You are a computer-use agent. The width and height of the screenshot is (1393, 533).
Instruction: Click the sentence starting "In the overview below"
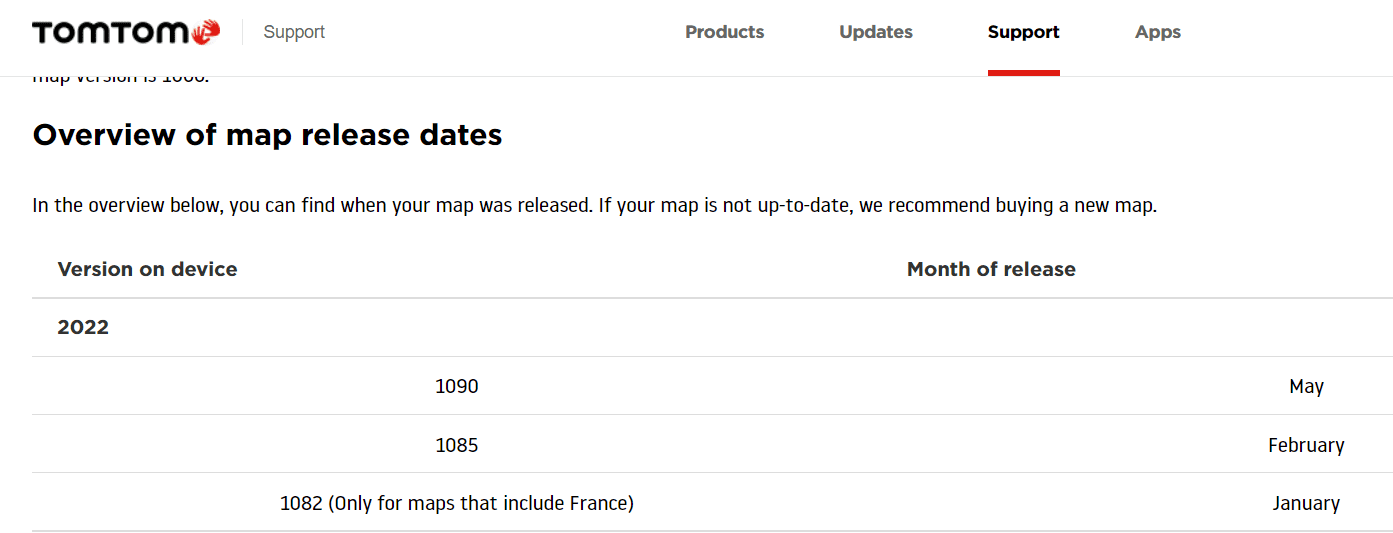[x=312, y=206]
